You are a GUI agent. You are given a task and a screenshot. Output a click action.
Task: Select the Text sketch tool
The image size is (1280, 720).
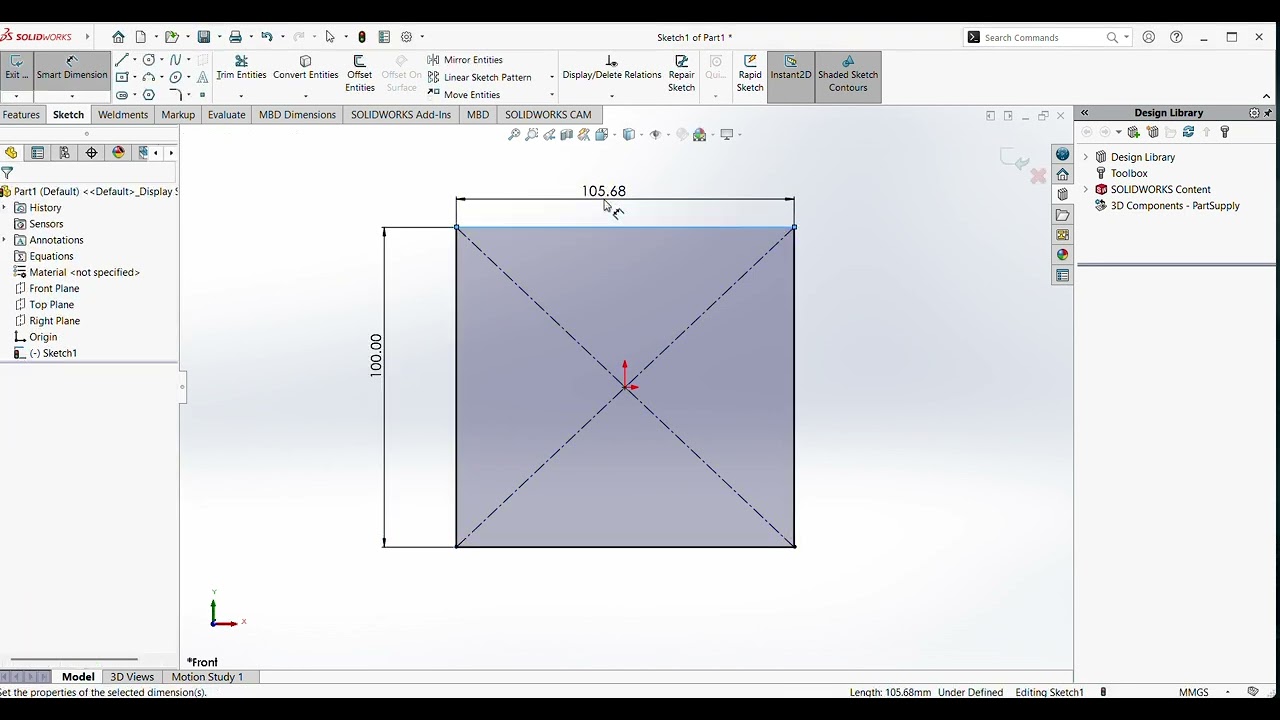202,77
